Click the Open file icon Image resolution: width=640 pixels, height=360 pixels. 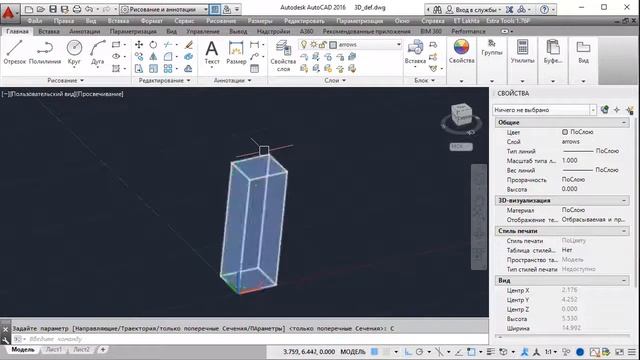[x=40, y=9]
